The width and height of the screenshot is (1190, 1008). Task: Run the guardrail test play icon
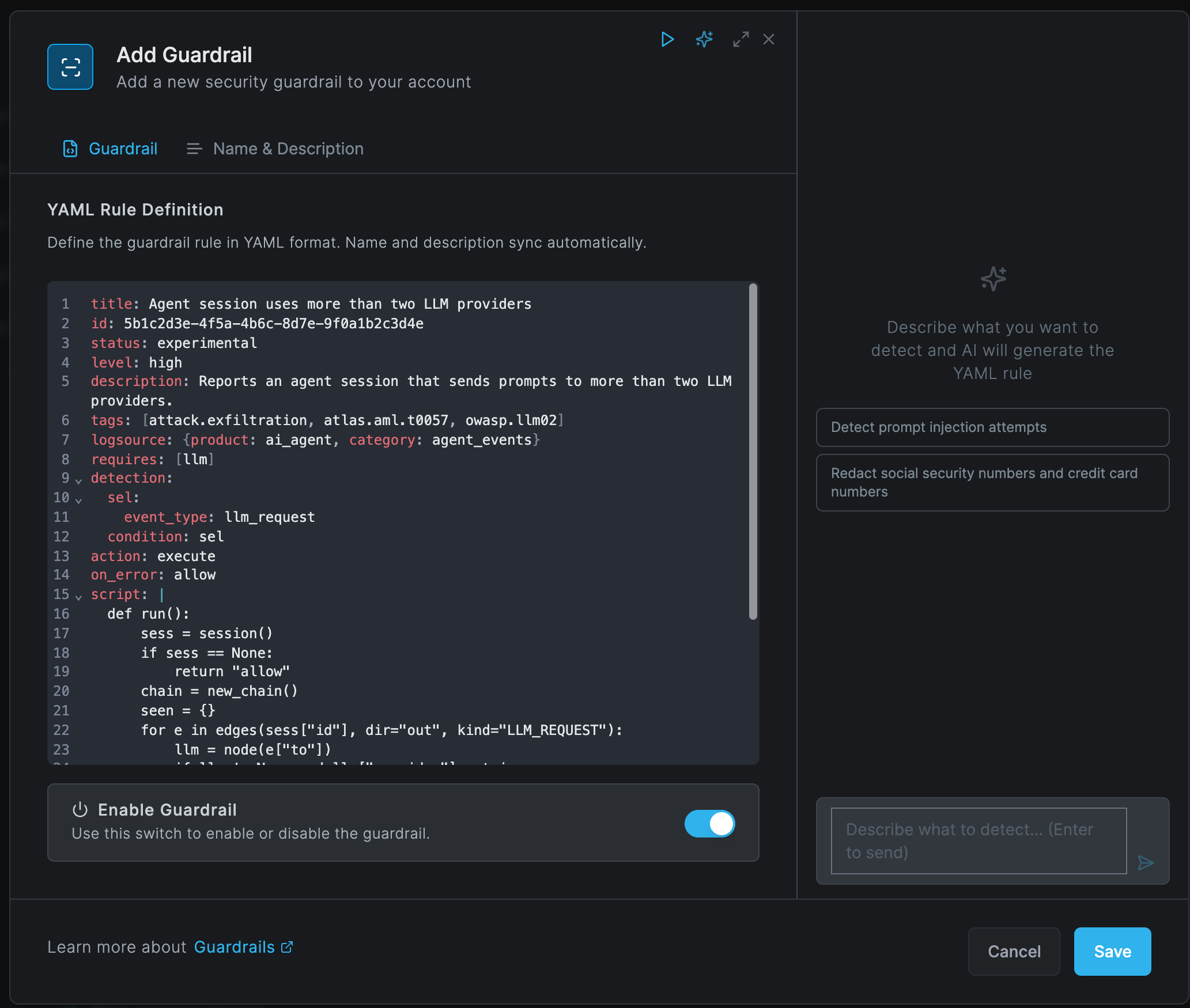667,39
